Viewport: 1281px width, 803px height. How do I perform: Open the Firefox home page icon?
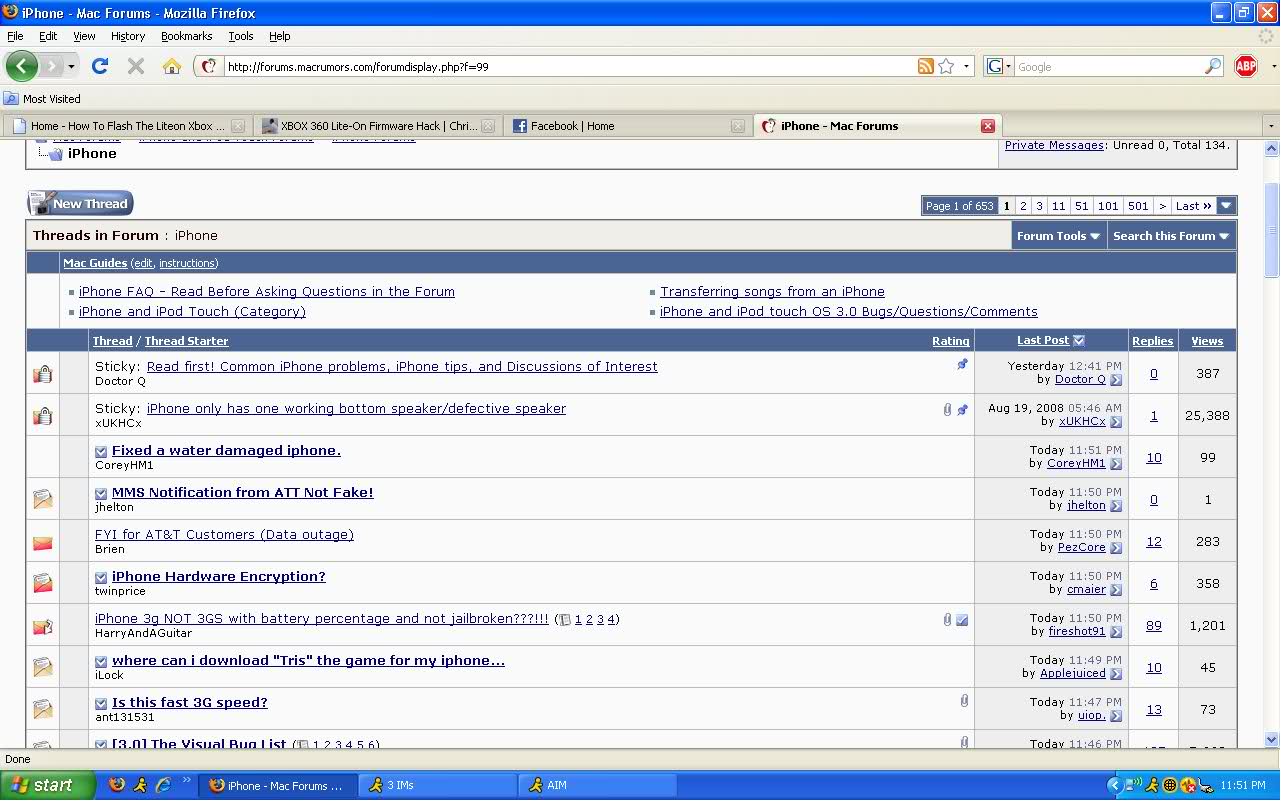[172, 66]
